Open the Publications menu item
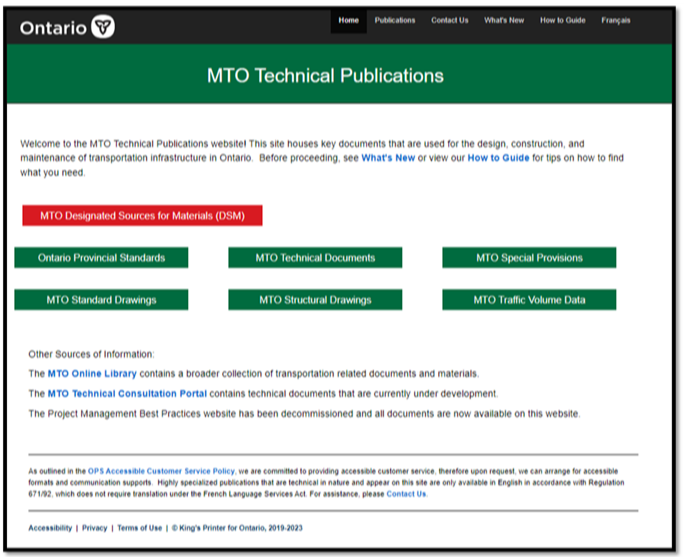Screen dimensions: 684x557 [395, 21]
